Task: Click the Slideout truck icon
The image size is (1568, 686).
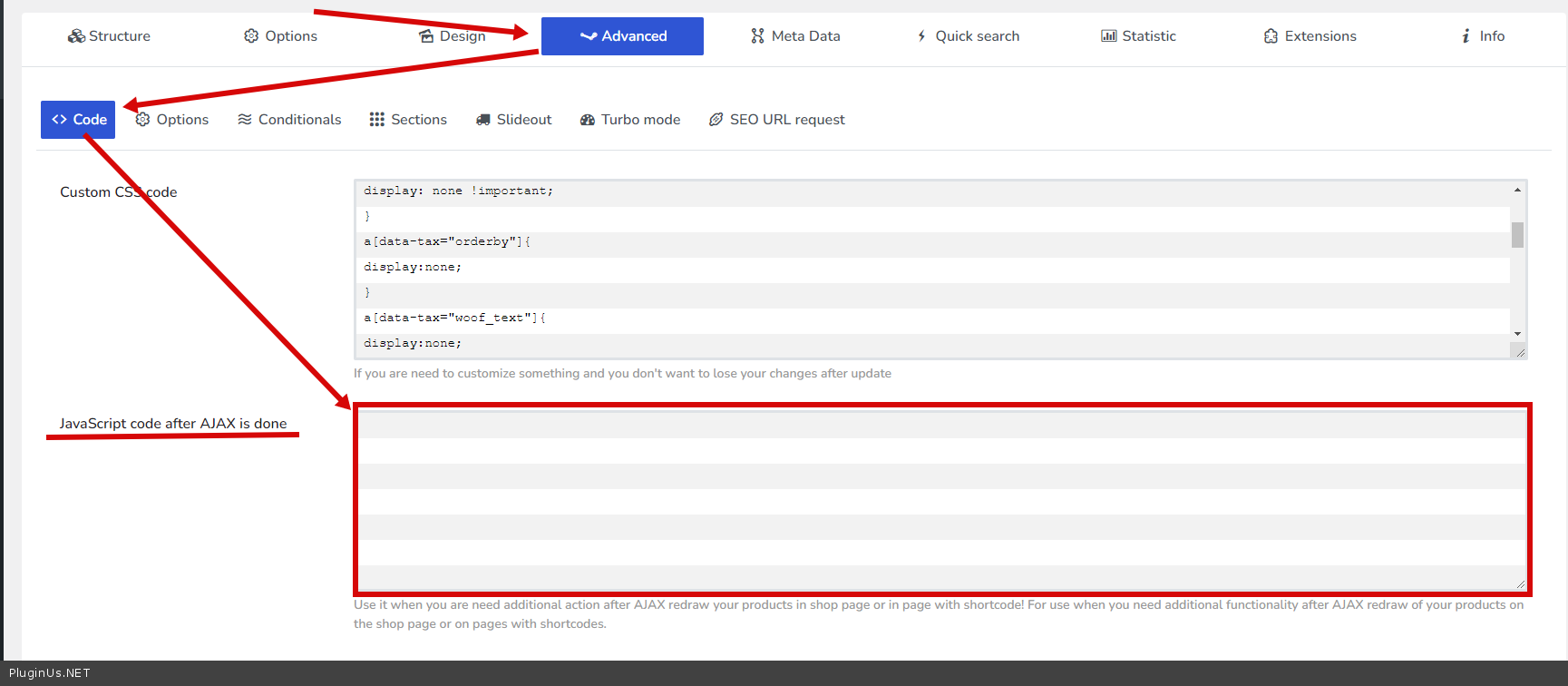Action: click(x=483, y=120)
